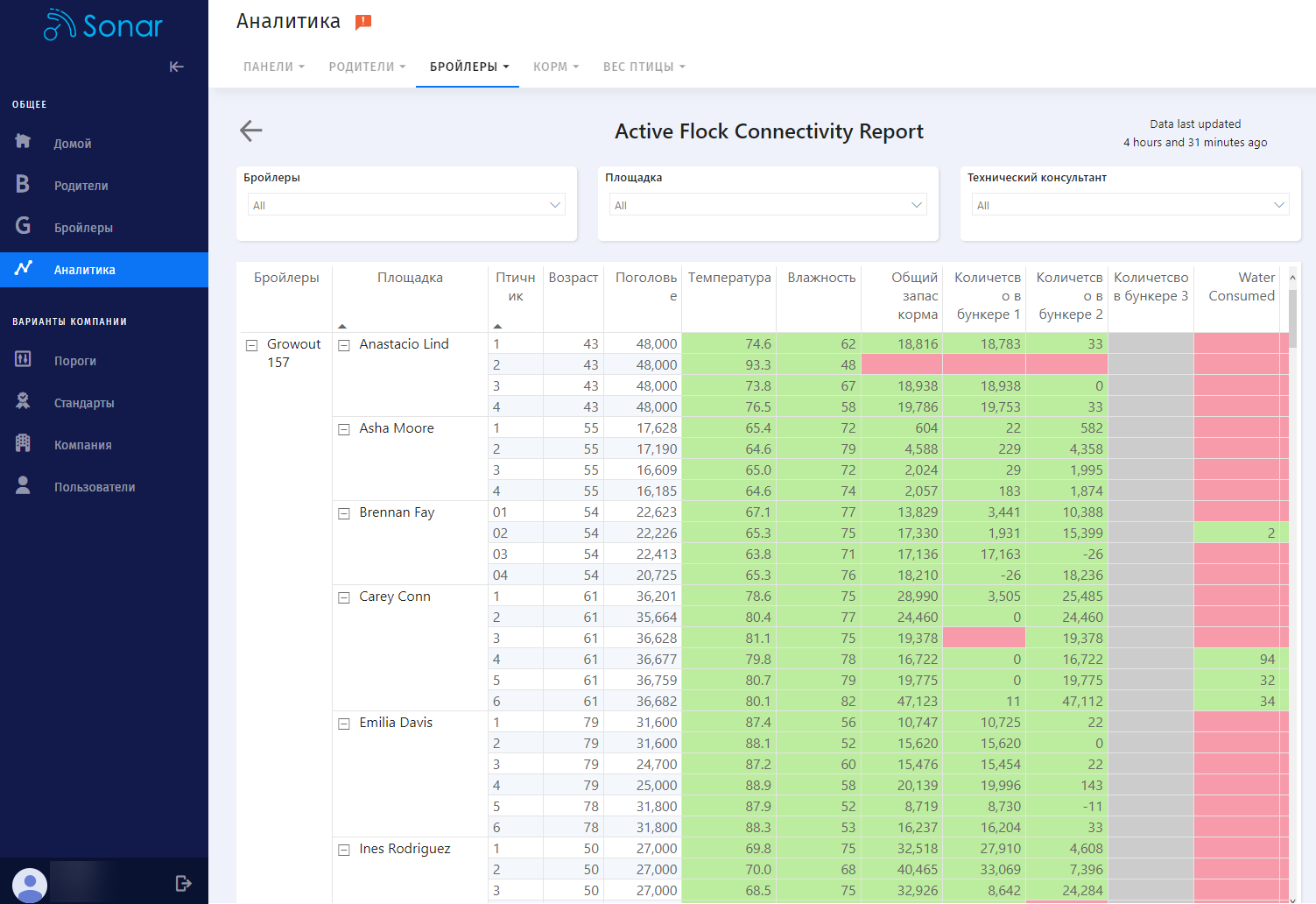Click the Sonar logo
Screen dimensions: 1316x904
(x=103, y=25)
